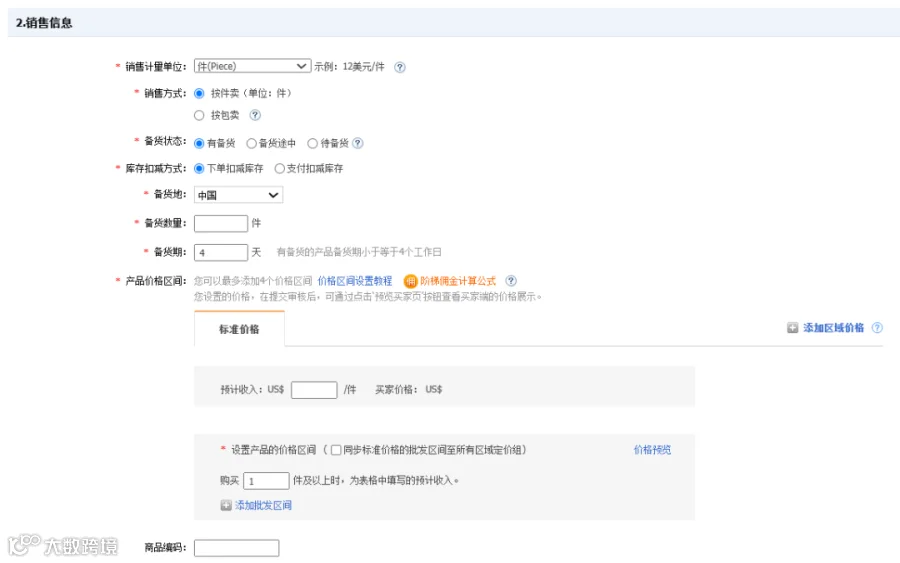Click plus icon beside 添加区域价格
Image resolution: width=900 pixels, height=563 pixels.
pyautogui.click(x=793, y=328)
